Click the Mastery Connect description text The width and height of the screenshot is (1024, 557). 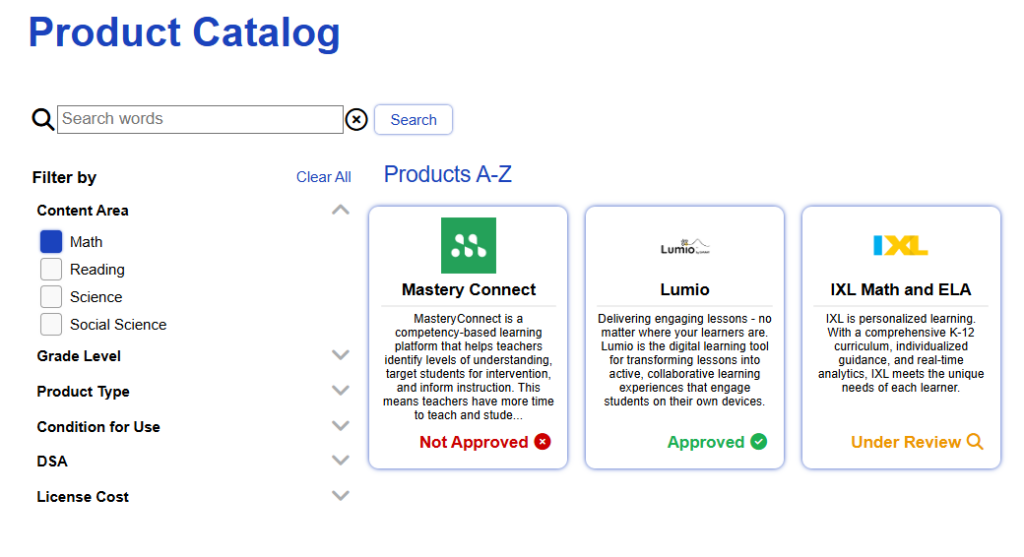pos(468,366)
